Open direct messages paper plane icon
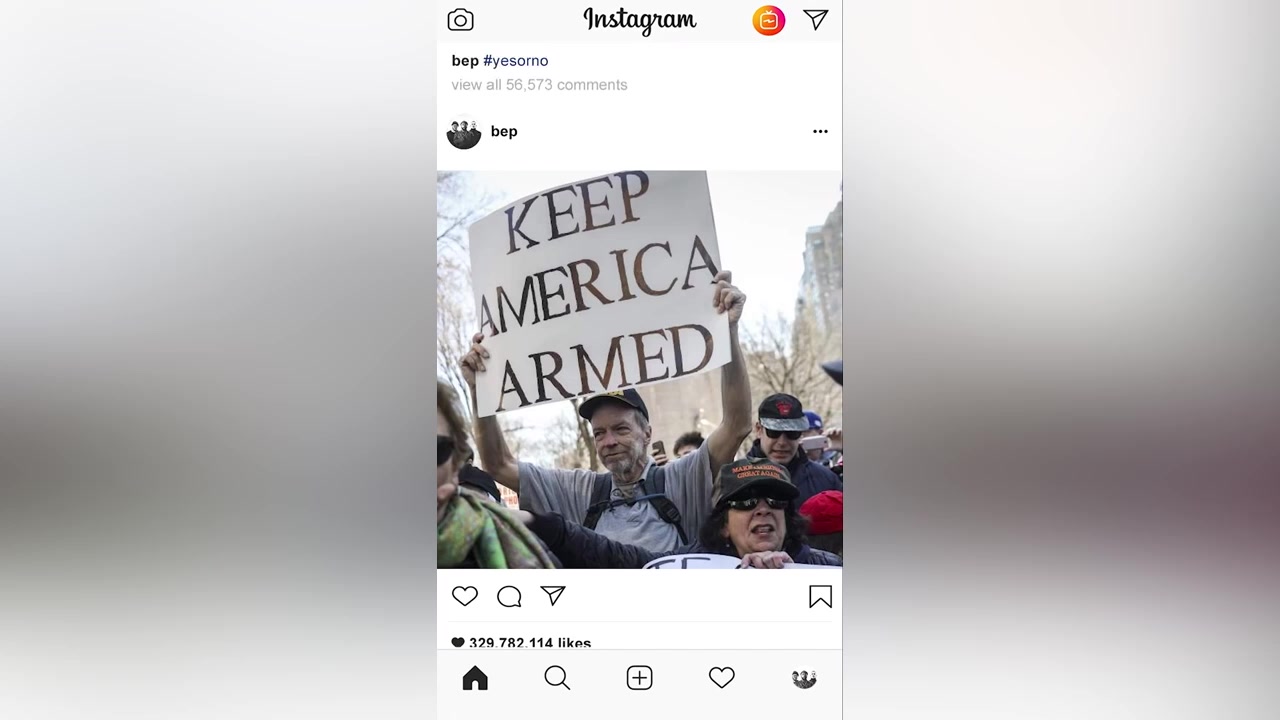The width and height of the screenshot is (1280, 720). click(x=816, y=20)
